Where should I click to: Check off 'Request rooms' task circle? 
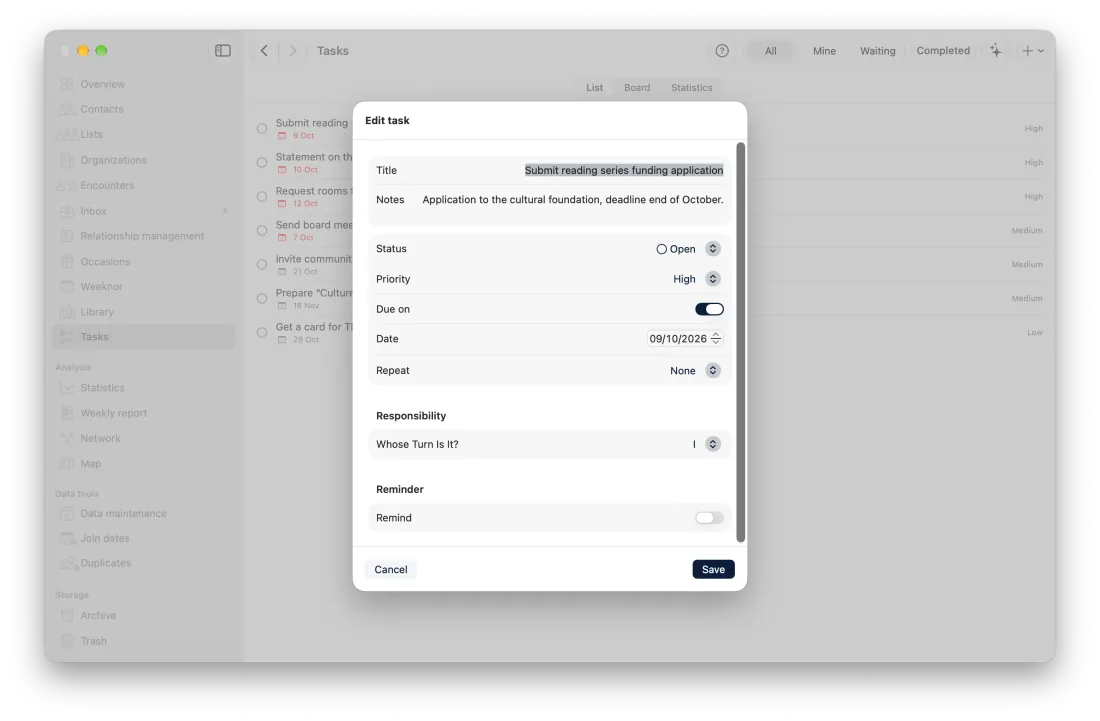262,196
